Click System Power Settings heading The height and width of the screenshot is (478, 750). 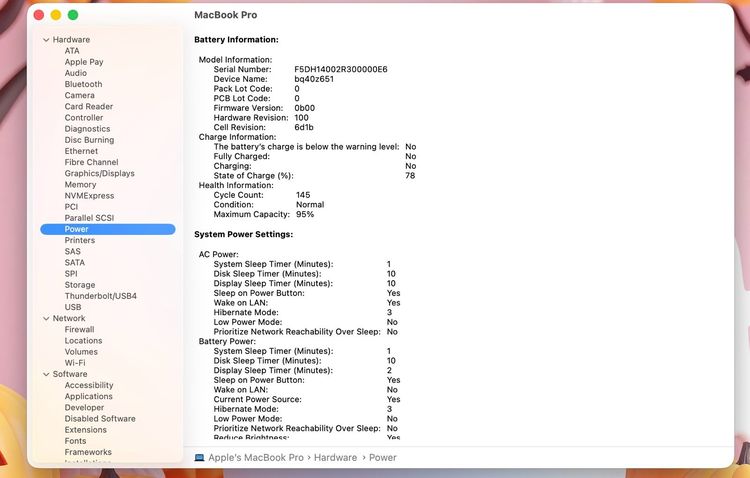[x=243, y=234]
